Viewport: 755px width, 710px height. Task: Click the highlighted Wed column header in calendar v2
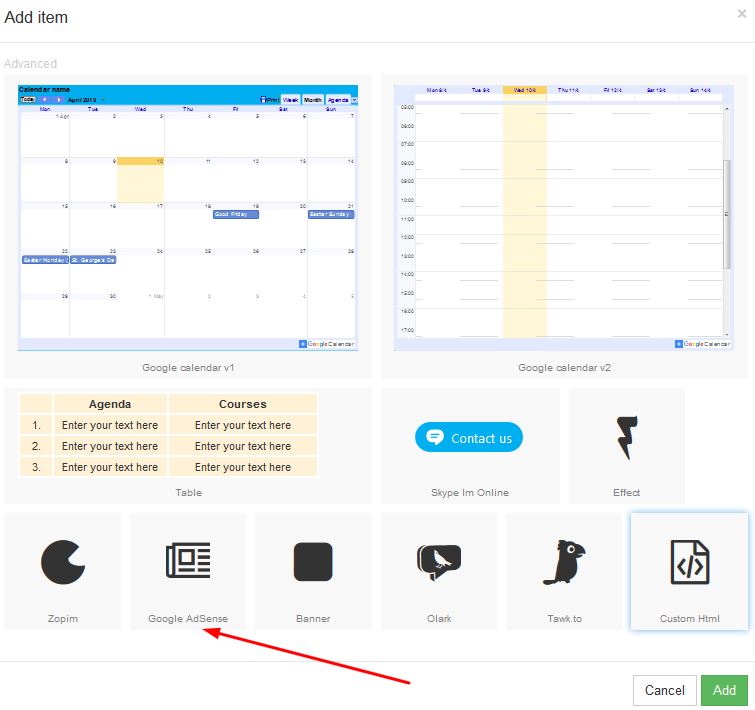tap(524, 90)
